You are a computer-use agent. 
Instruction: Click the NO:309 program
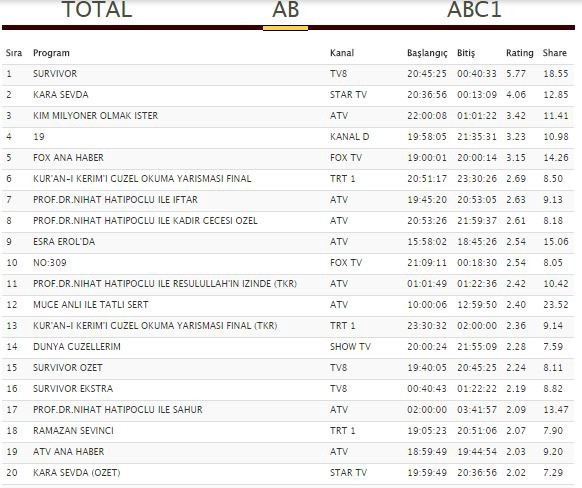point(50,262)
